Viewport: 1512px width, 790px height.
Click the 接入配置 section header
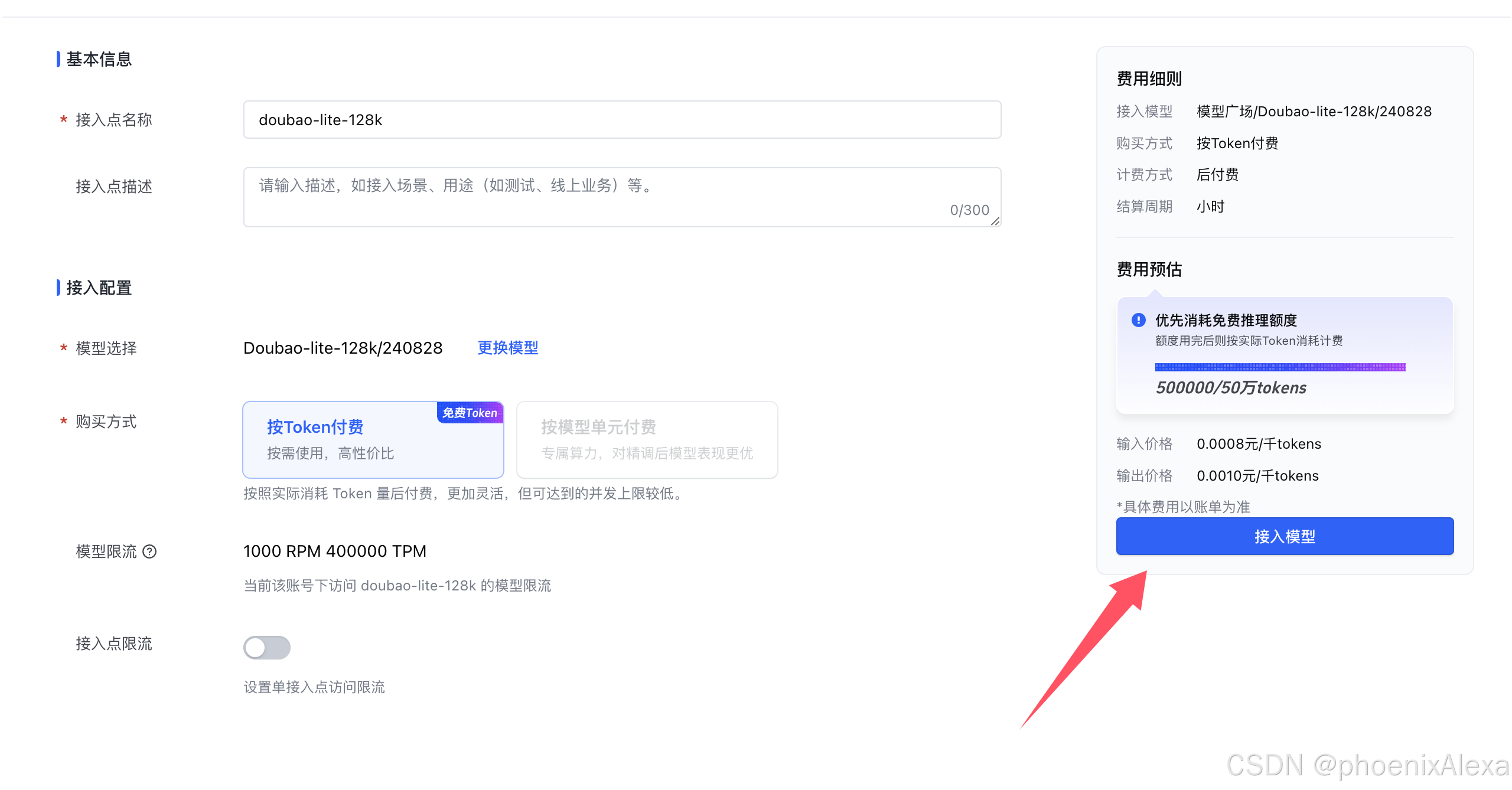(x=99, y=288)
